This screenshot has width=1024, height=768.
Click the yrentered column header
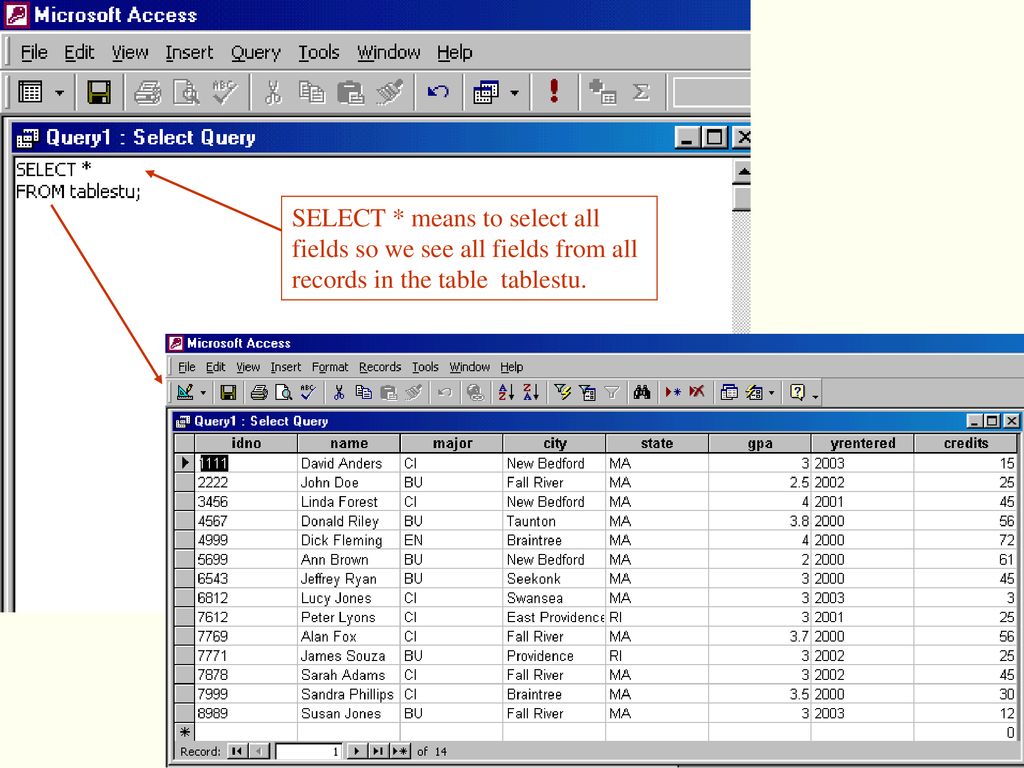[863, 443]
